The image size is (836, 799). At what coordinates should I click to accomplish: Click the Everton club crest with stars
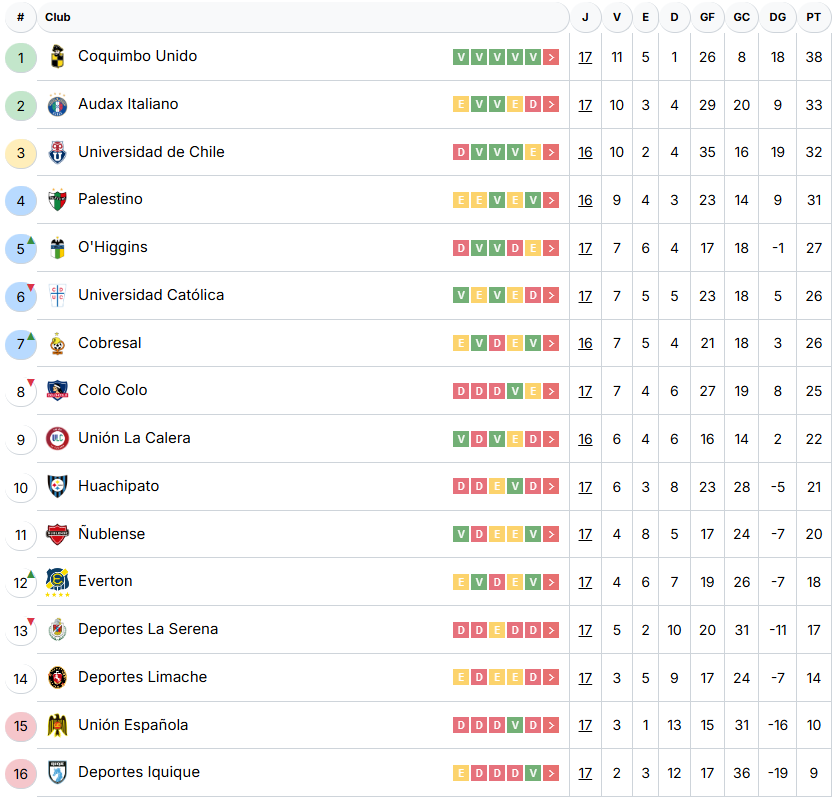pyautogui.click(x=57, y=582)
